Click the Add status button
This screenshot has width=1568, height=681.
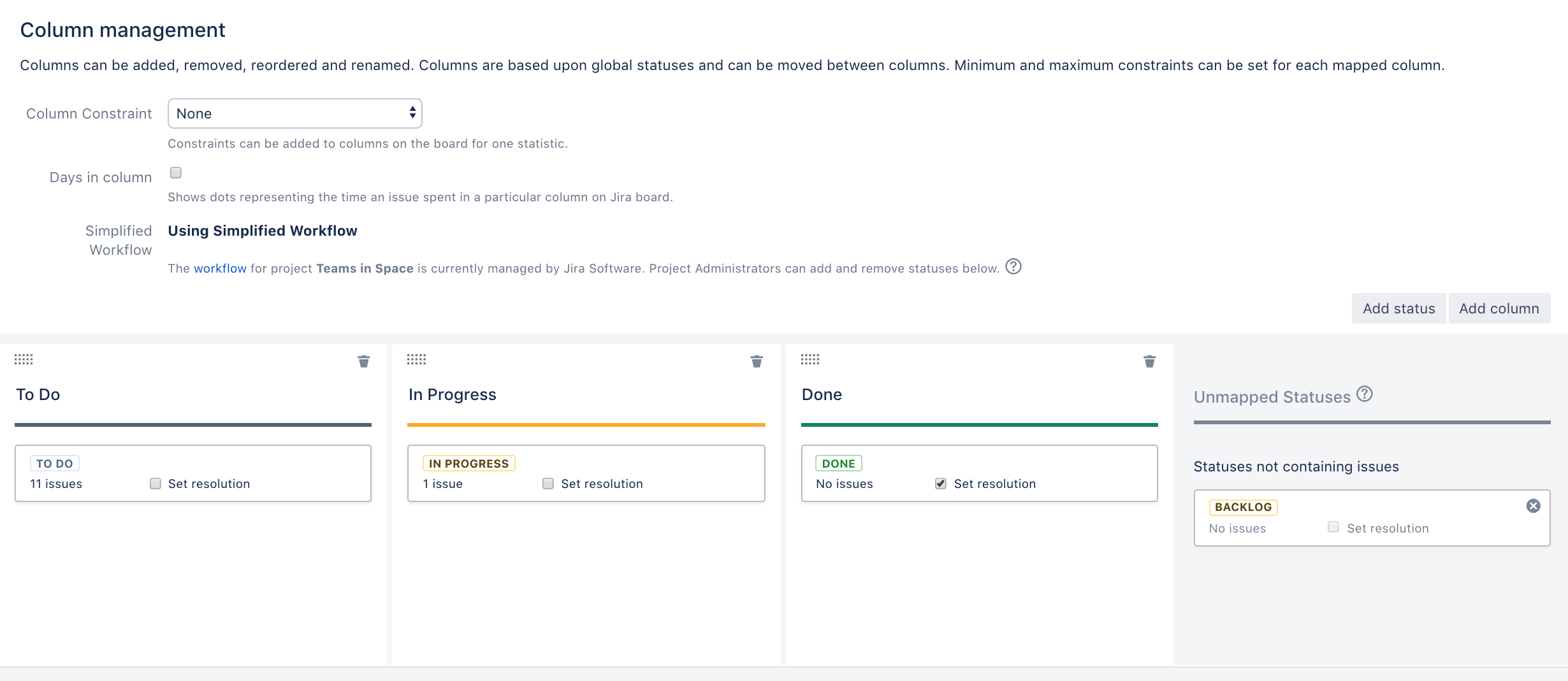tap(1398, 308)
